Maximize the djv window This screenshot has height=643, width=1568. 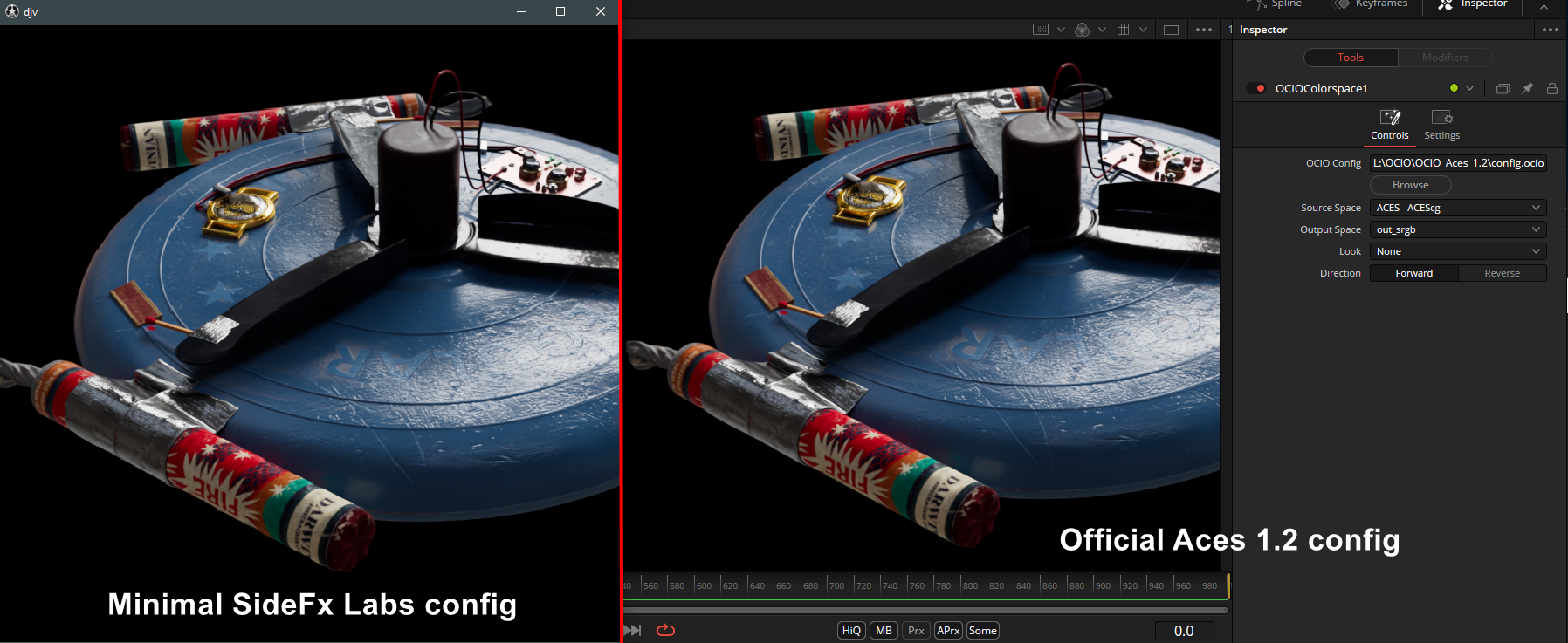tap(560, 11)
